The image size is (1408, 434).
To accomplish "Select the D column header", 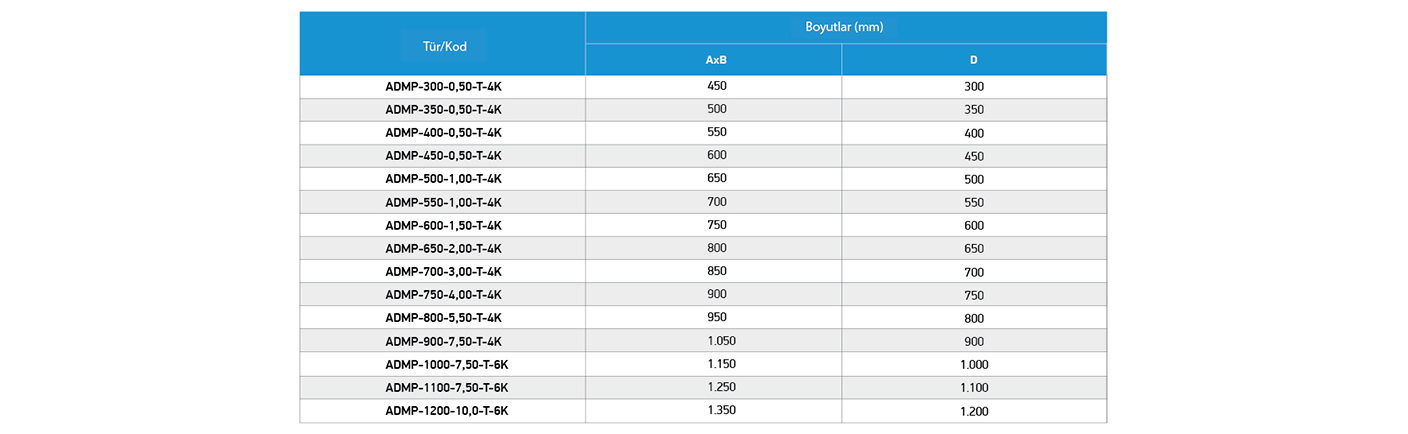I will tap(974, 60).
